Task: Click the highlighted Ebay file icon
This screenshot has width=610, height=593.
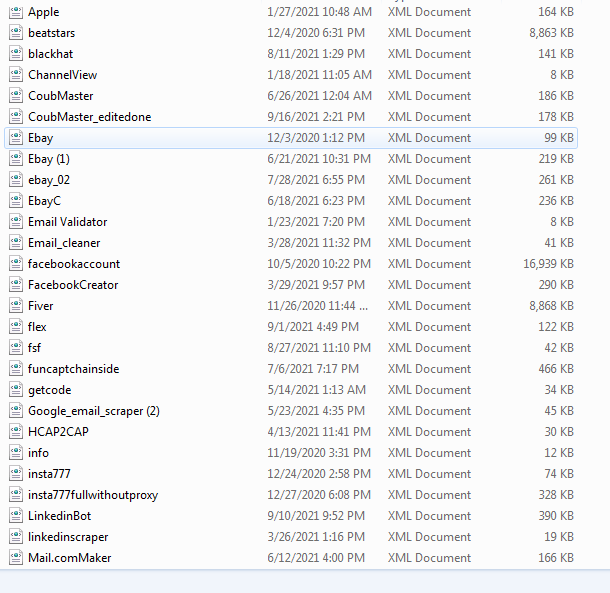Action: (16, 138)
